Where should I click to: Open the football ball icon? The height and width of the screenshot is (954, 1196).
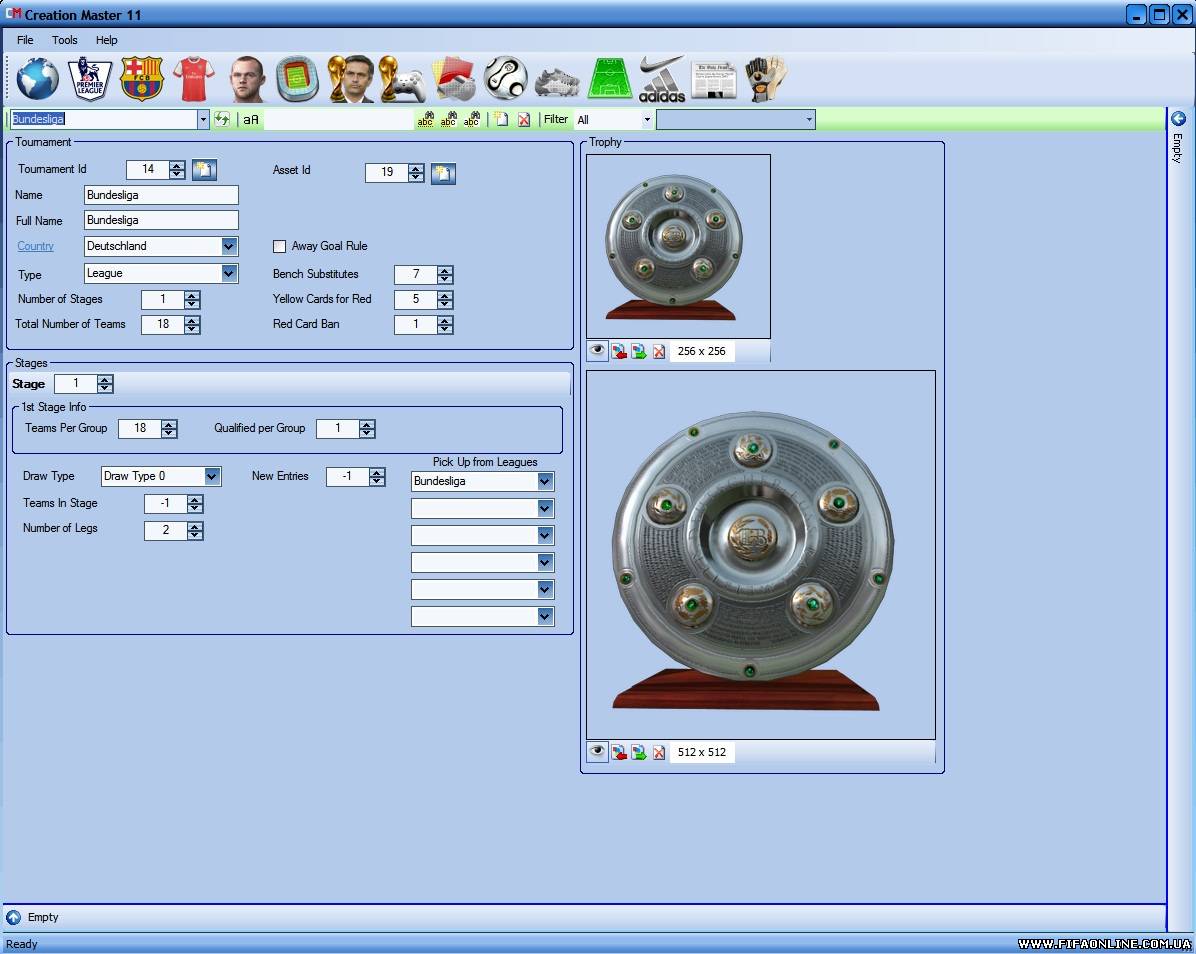point(506,79)
